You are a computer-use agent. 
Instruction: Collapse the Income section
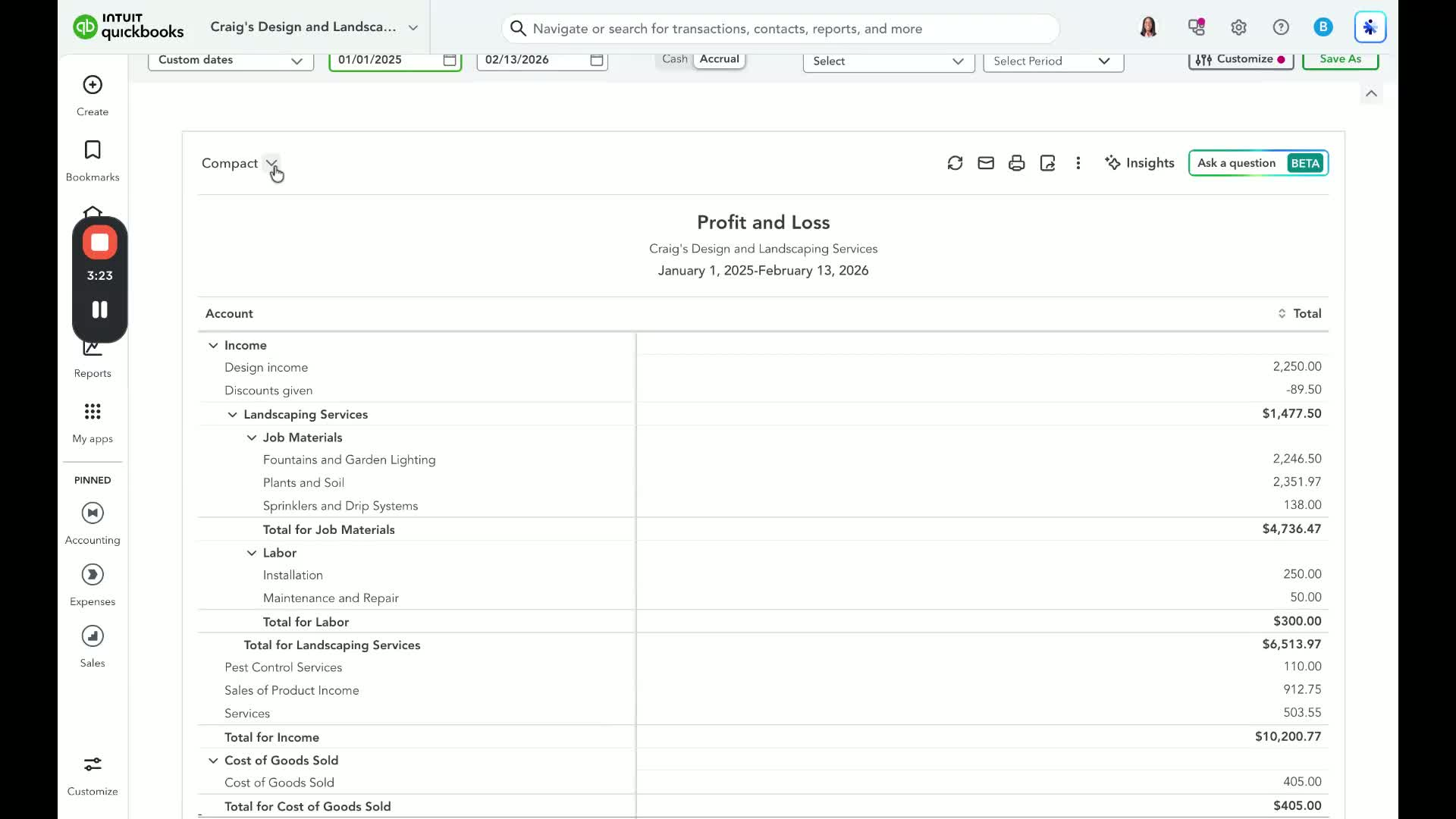coord(213,346)
